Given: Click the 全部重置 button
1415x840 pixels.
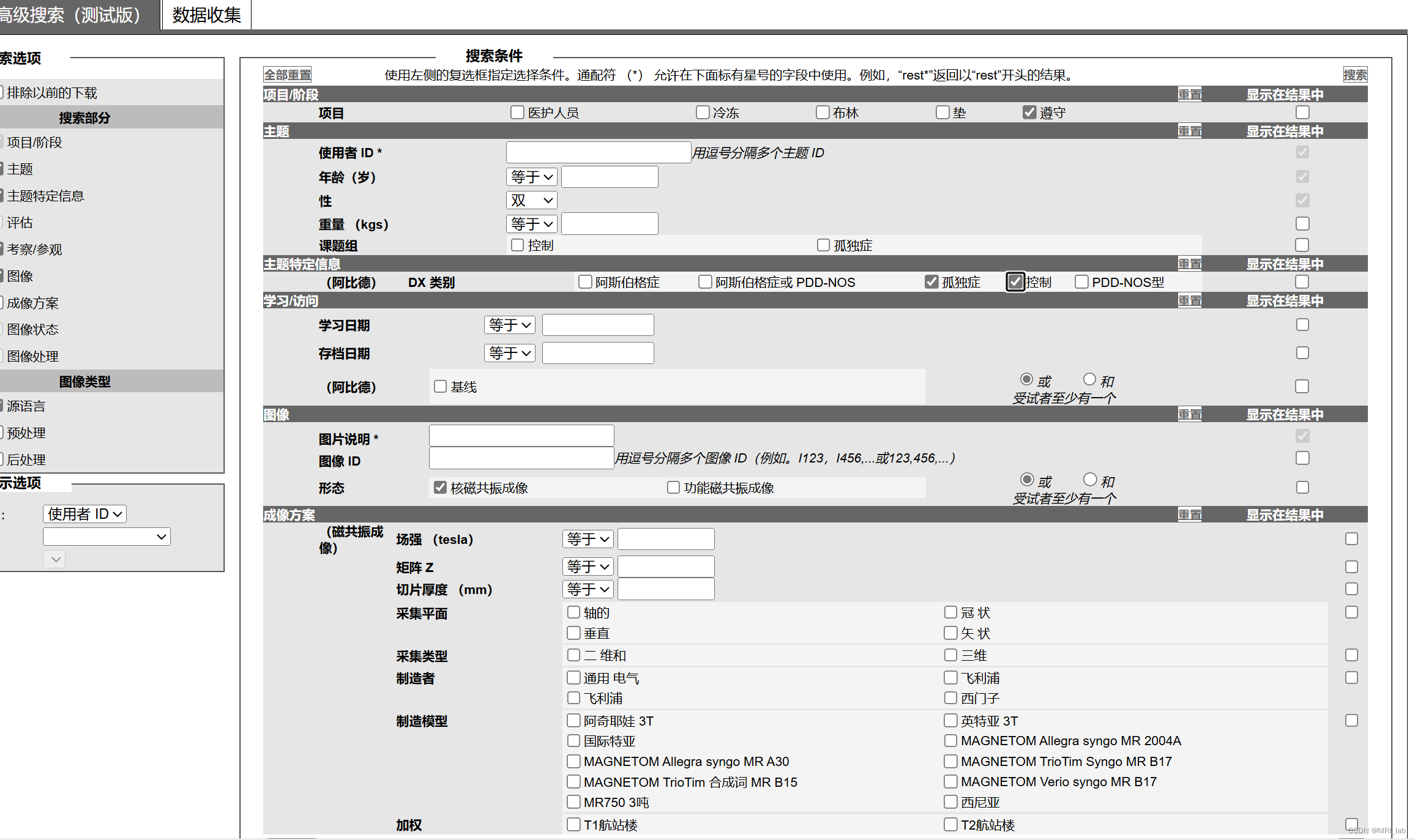Looking at the screenshot, I should (x=288, y=75).
